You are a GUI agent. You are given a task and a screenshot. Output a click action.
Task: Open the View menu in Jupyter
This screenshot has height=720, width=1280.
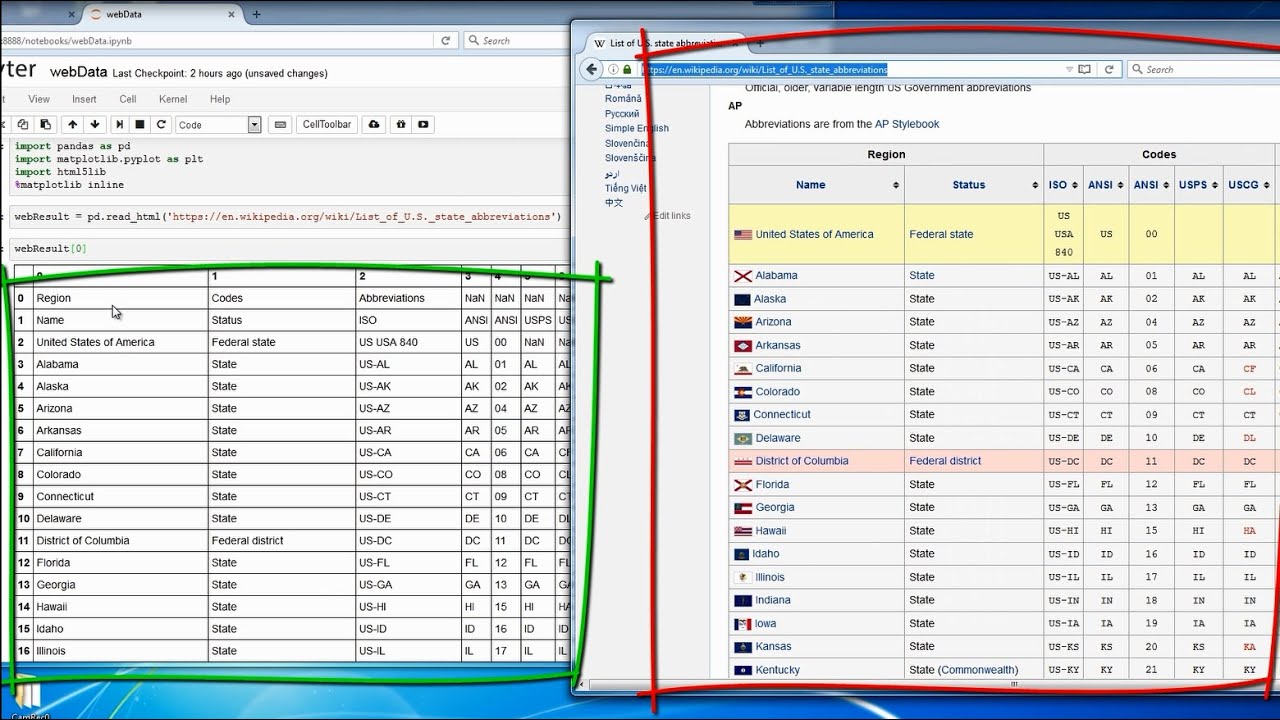[x=39, y=99]
